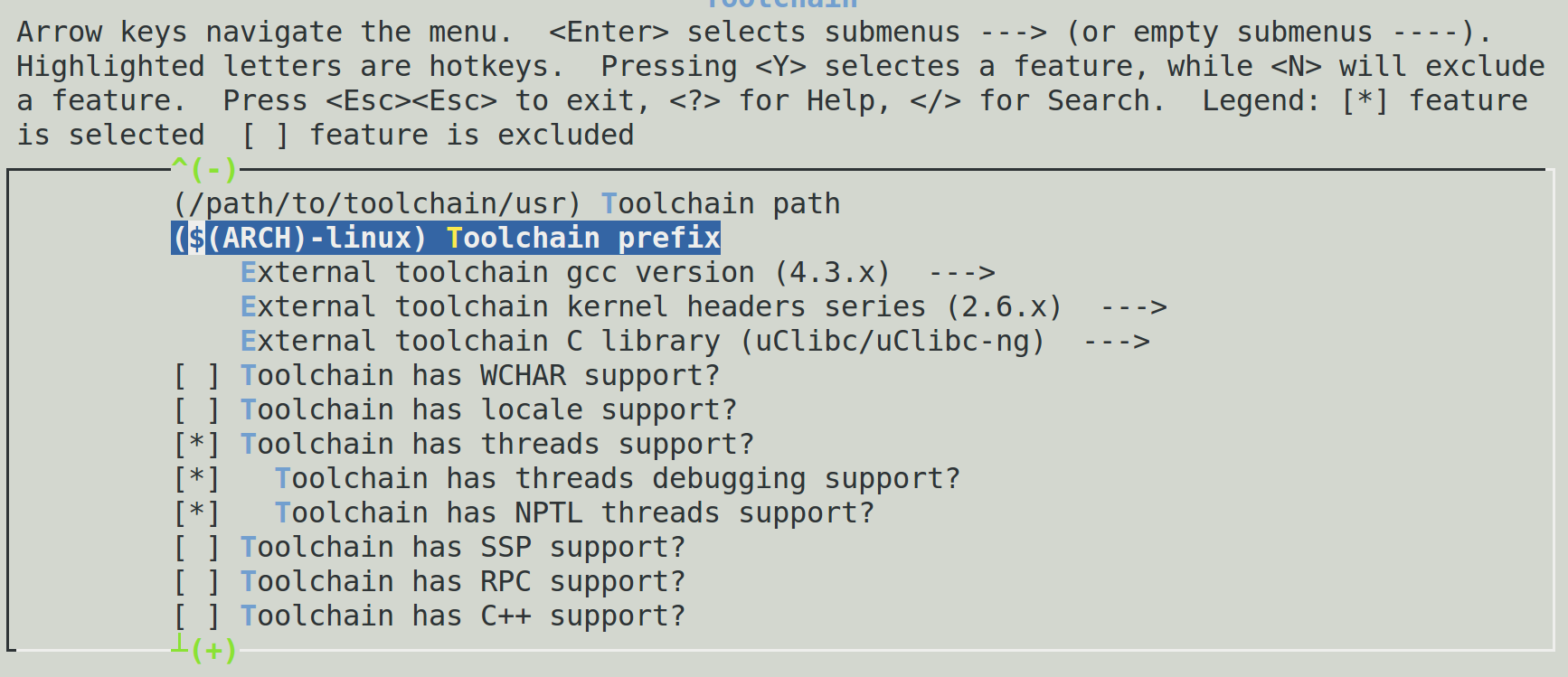Enable C++ support checkbox
This screenshot has height=677, width=1568.
coord(197,616)
